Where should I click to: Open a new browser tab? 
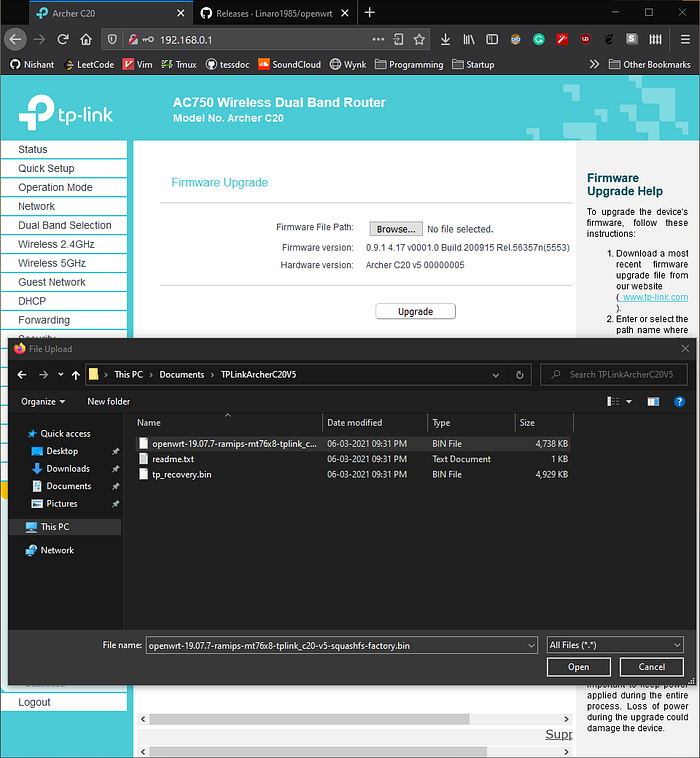(x=370, y=13)
